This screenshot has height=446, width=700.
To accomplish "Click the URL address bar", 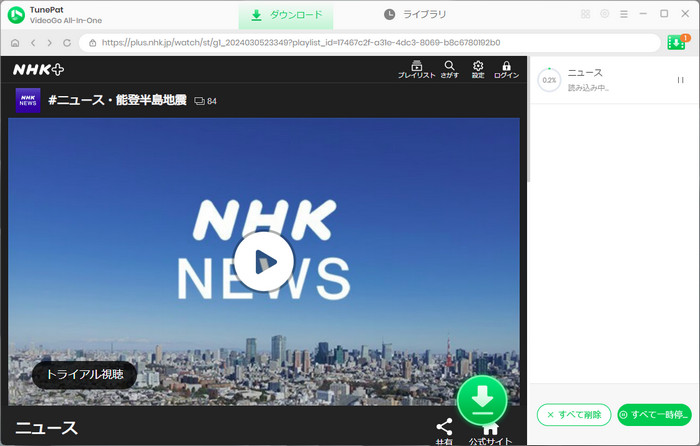I will click(370, 43).
